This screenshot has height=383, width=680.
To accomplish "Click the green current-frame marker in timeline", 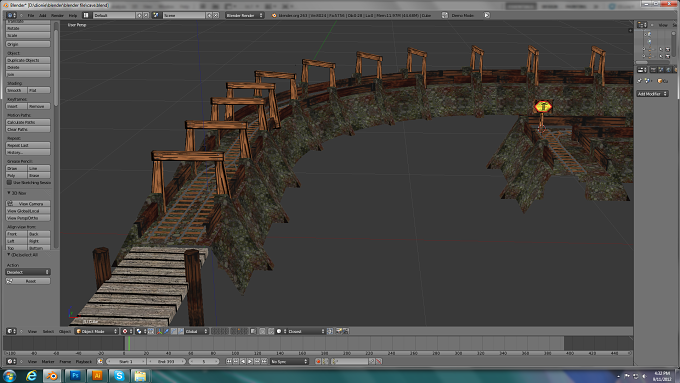I will click(129, 343).
